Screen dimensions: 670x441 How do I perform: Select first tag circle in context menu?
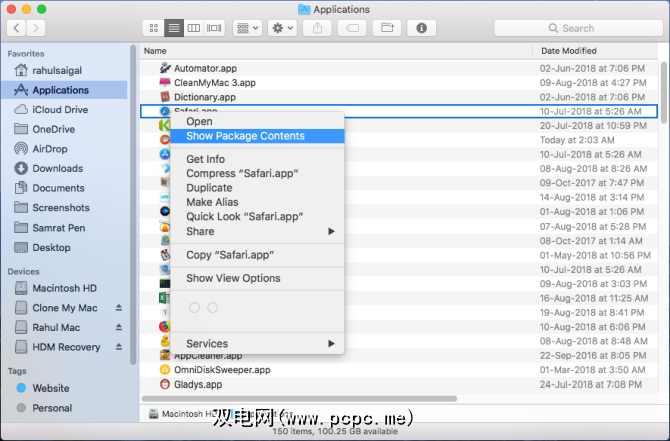point(194,308)
